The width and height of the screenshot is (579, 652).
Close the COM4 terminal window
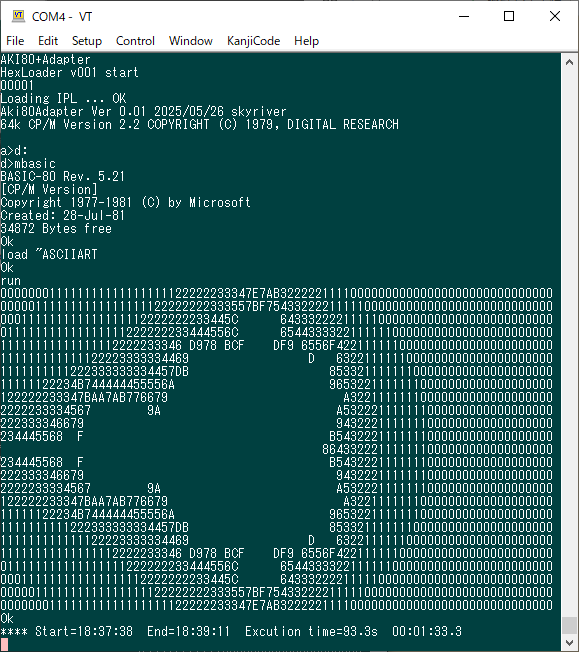554,16
